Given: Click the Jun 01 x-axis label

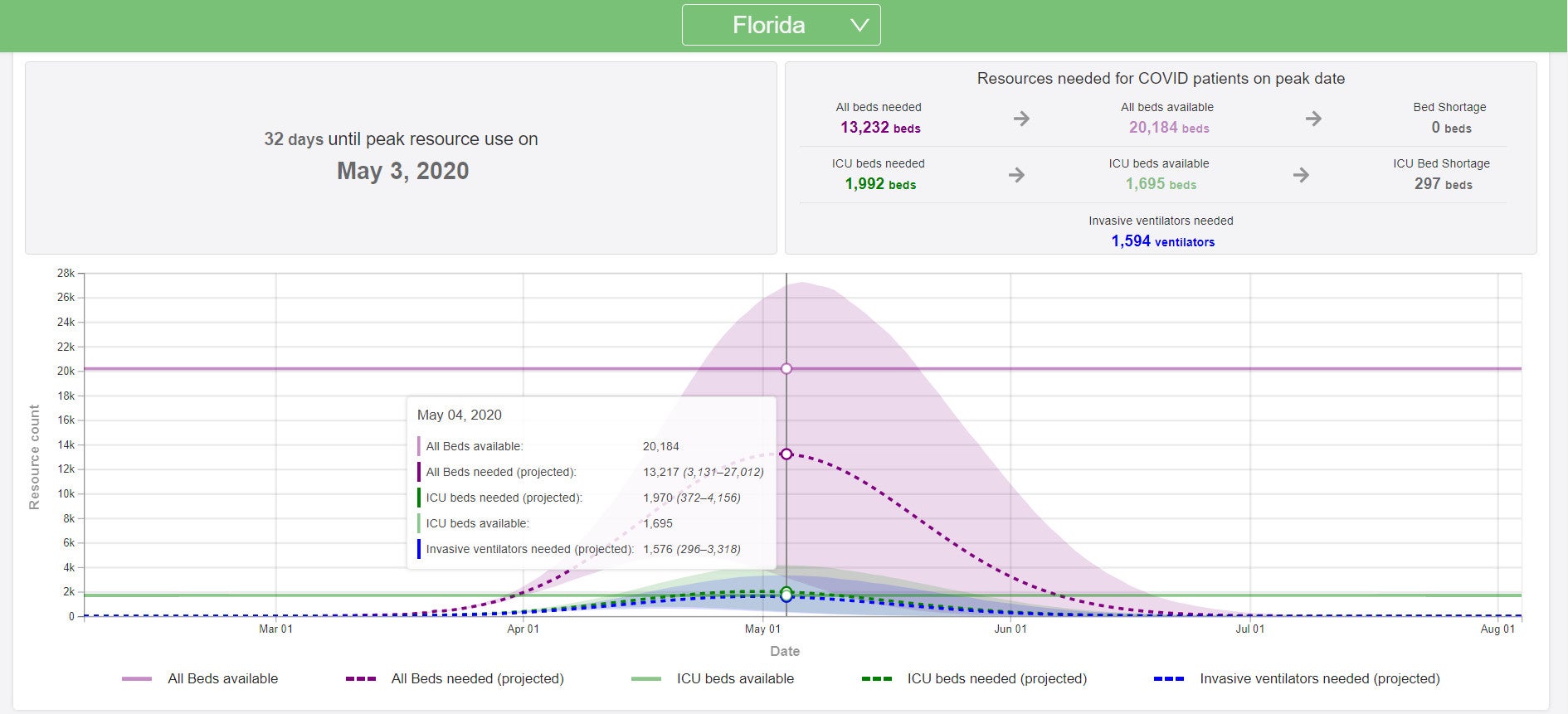Looking at the screenshot, I should click(x=1010, y=629).
